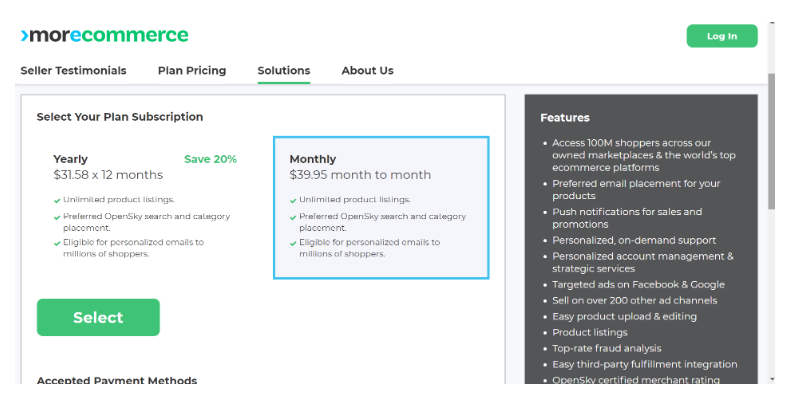Click checkmark beside Yearly OpenSky search placement
Image resolution: width=790 pixels, height=413 pixels.
tap(57, 218)
